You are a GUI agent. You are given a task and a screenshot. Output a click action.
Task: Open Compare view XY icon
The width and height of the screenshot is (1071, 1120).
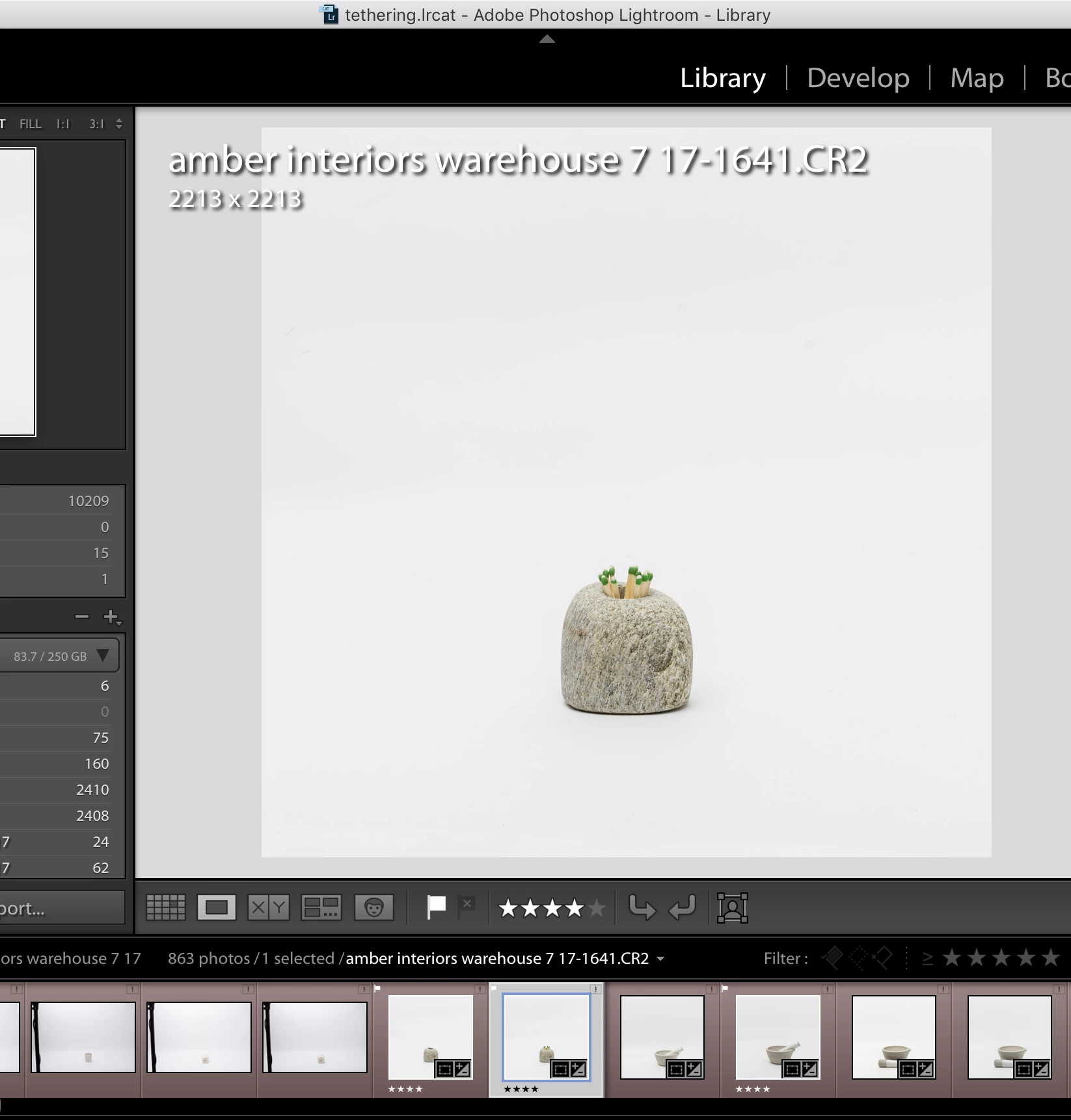coord(268,907)
